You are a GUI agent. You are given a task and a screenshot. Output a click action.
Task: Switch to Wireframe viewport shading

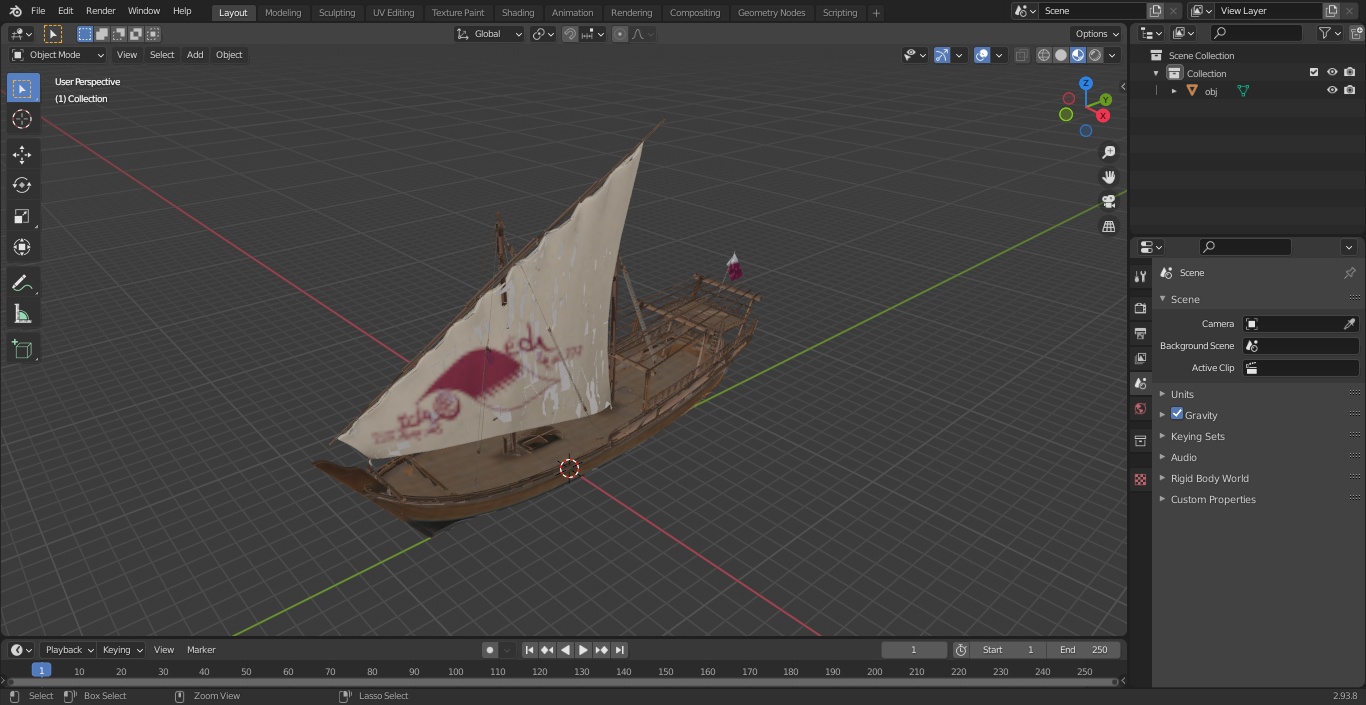(1044, 55)
